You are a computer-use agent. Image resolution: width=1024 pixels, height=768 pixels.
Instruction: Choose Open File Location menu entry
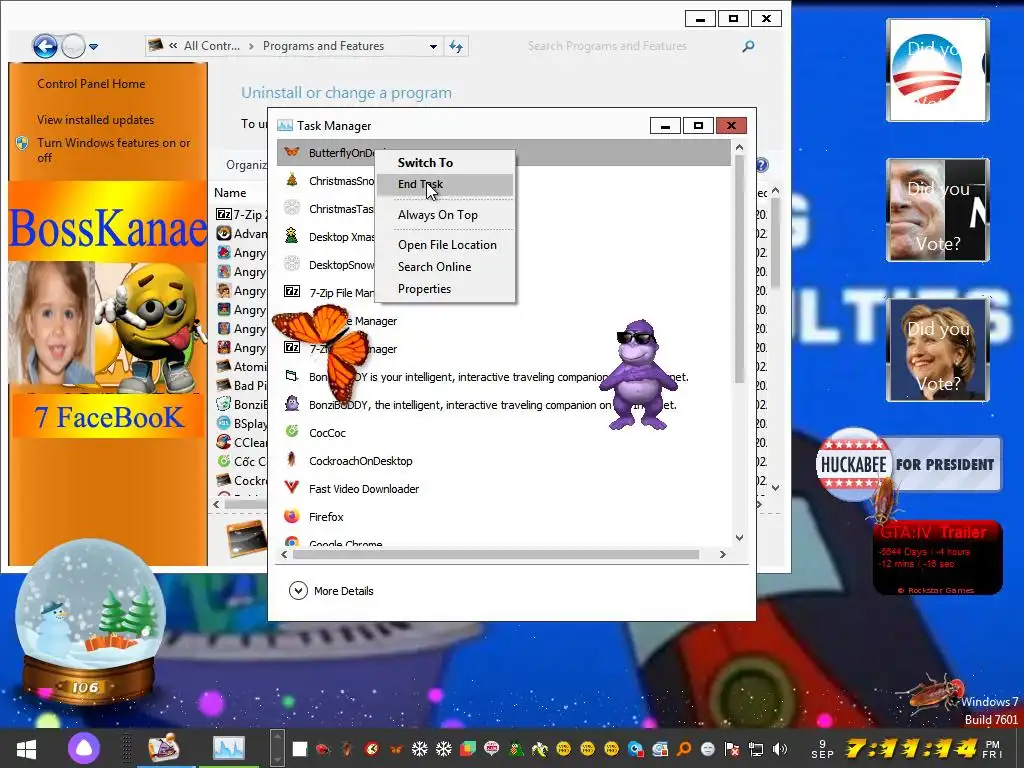coord(447,245)
